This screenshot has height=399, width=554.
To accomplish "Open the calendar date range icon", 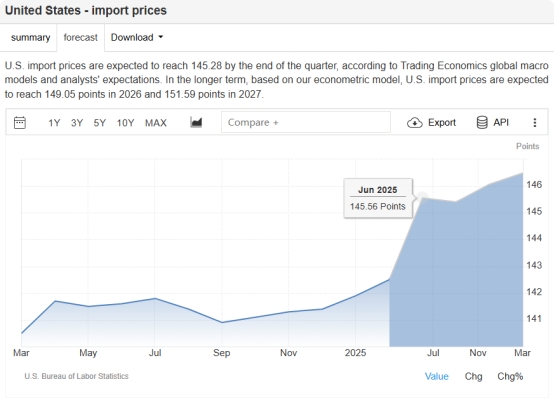I will click(x=20, y=123).
